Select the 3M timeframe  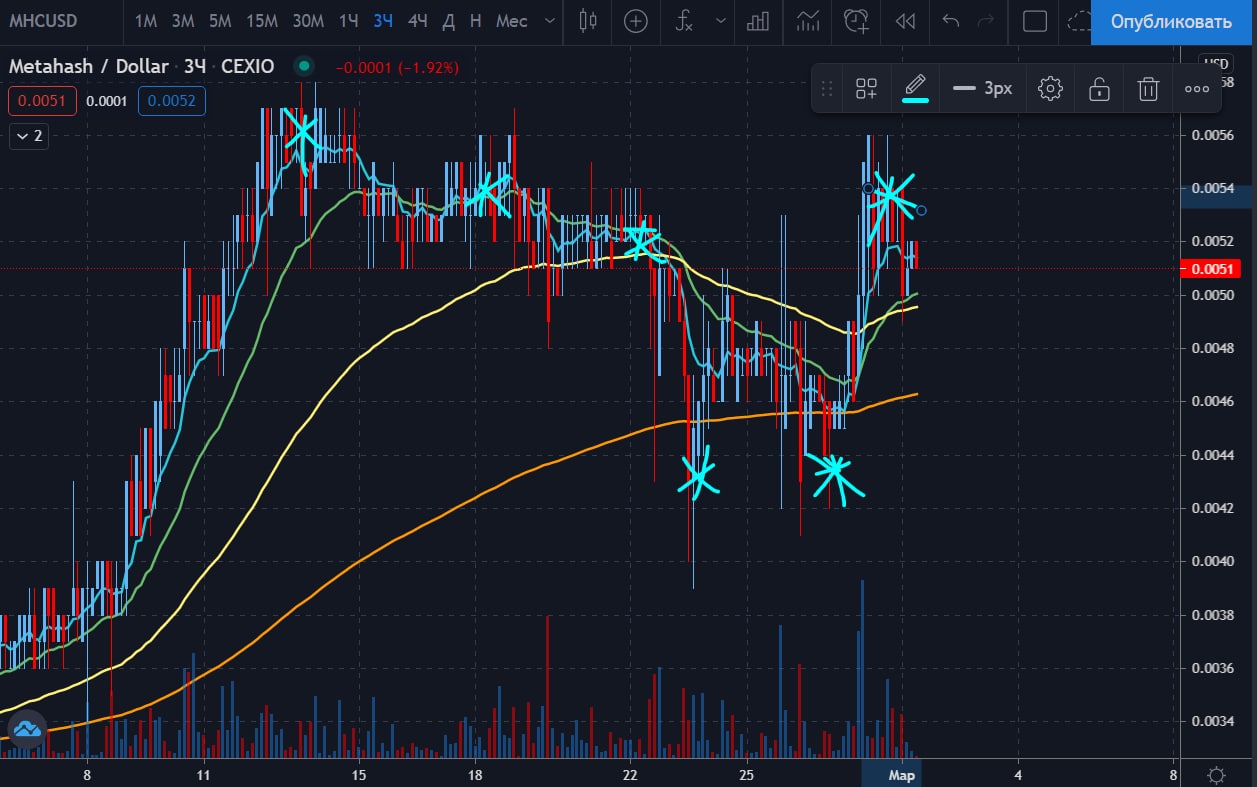[182, 21]
